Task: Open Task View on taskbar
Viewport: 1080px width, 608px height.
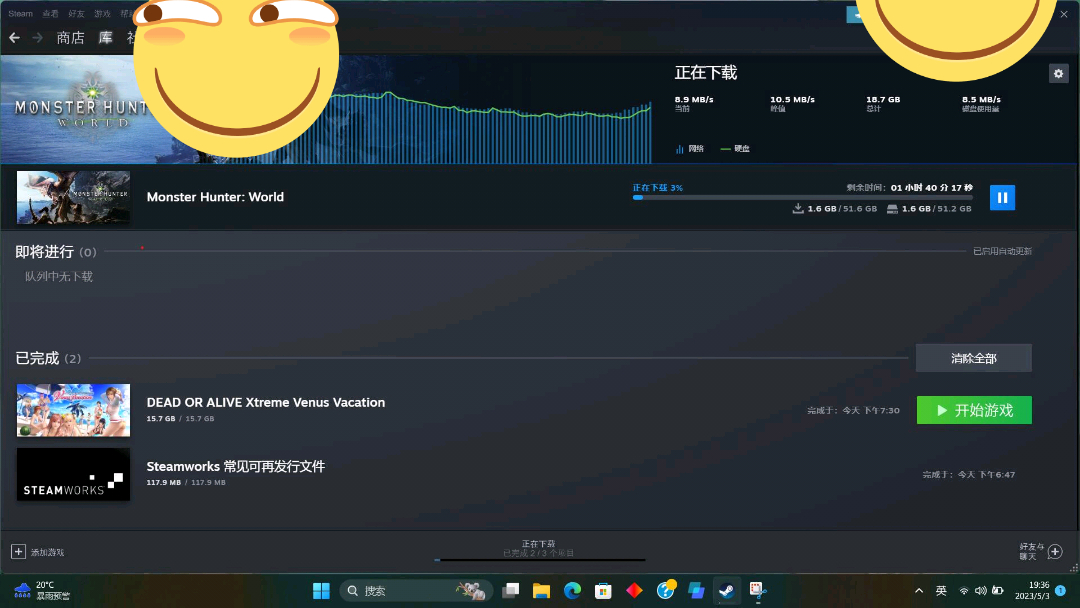Action: (x=510, y=591)
